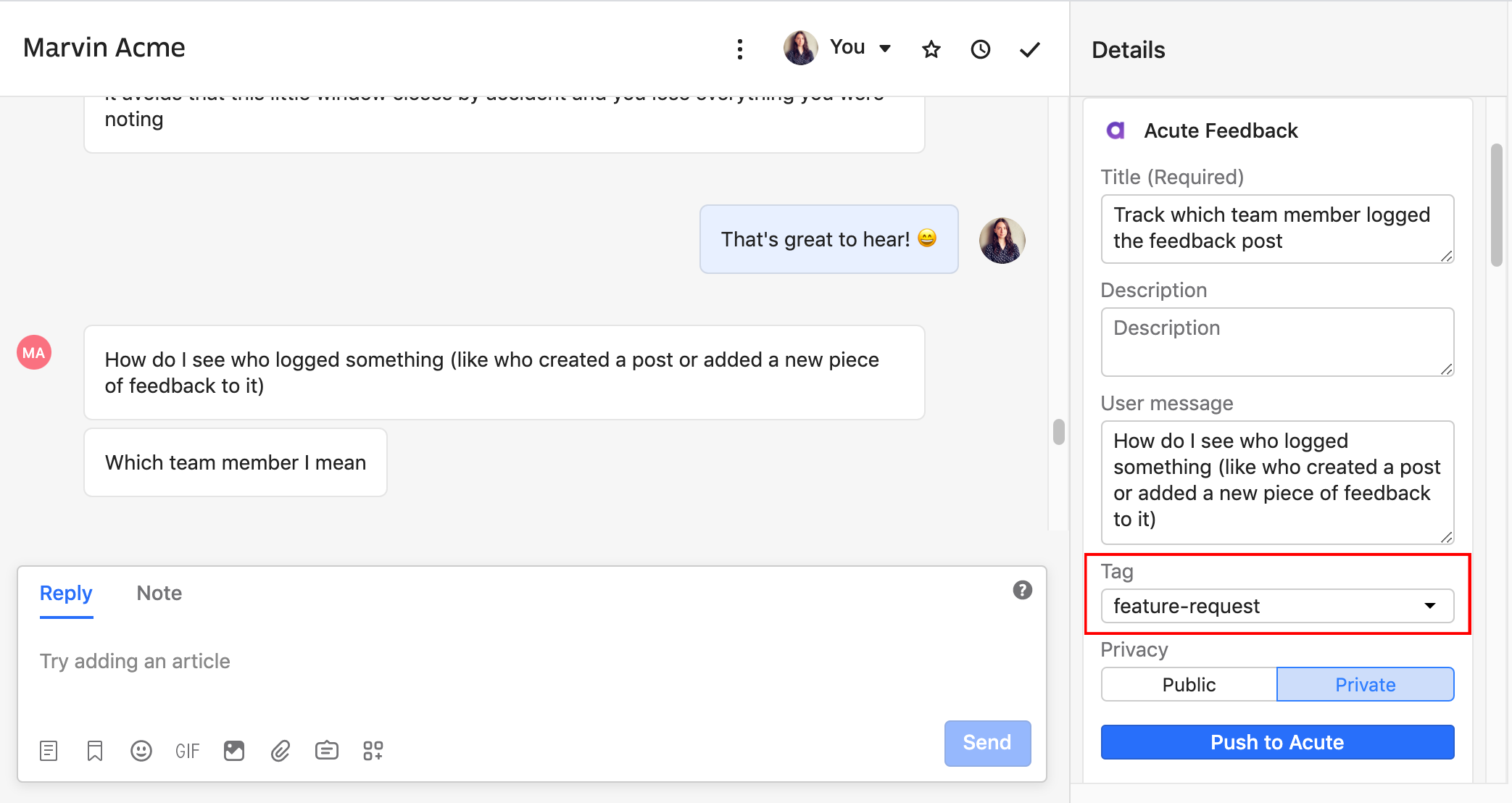
Task: Click the attachment/paperclip icon
Action: [x=280, y=750]
